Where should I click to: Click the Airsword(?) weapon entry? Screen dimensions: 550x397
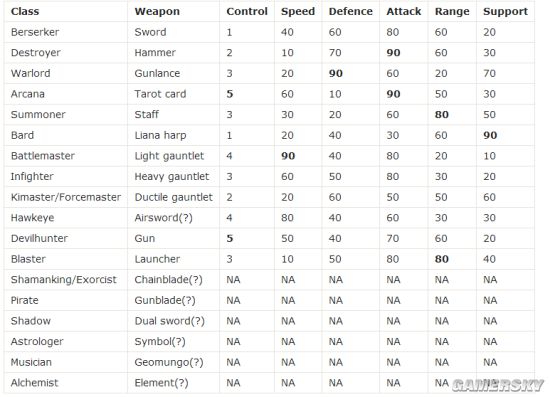pos(163,218)
